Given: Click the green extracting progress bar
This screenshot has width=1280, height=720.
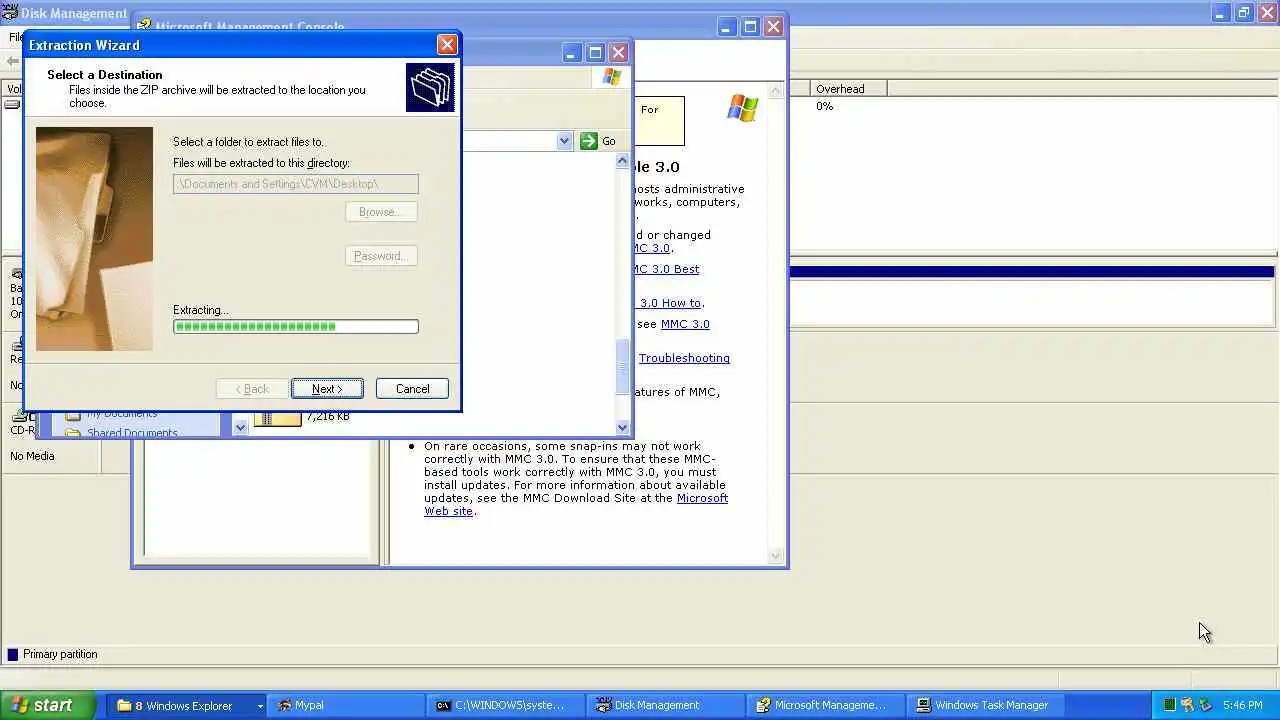Looking at the screenshot, I should point(295,326).
